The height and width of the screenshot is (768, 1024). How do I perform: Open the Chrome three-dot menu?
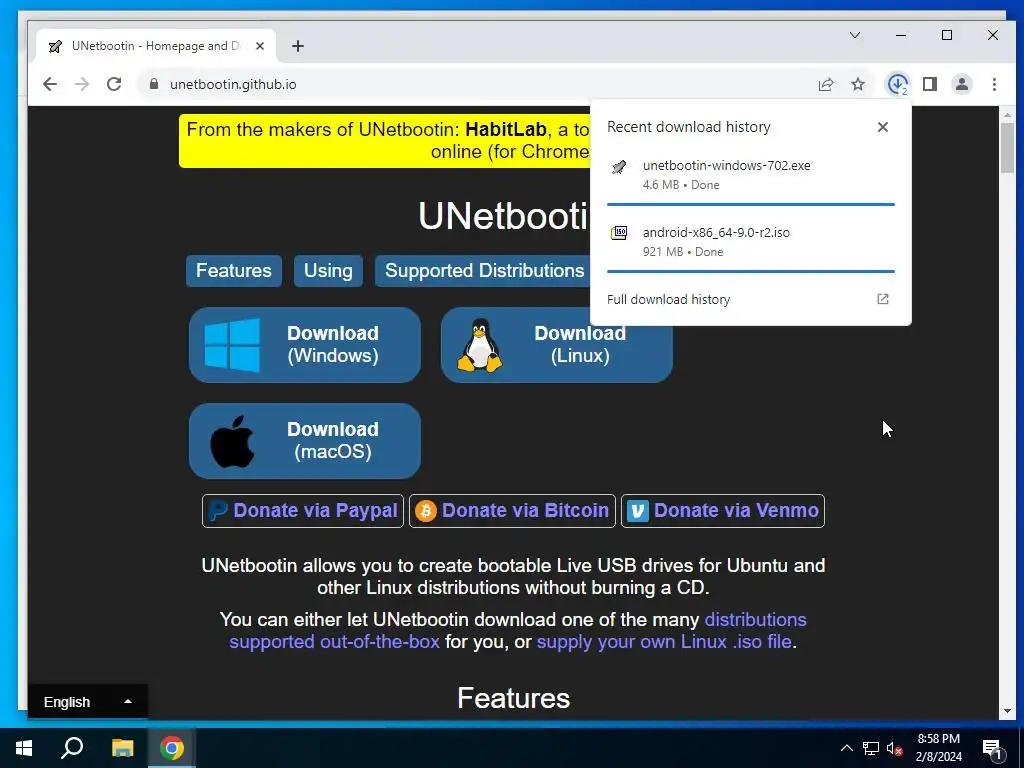(x=994, y=84)
